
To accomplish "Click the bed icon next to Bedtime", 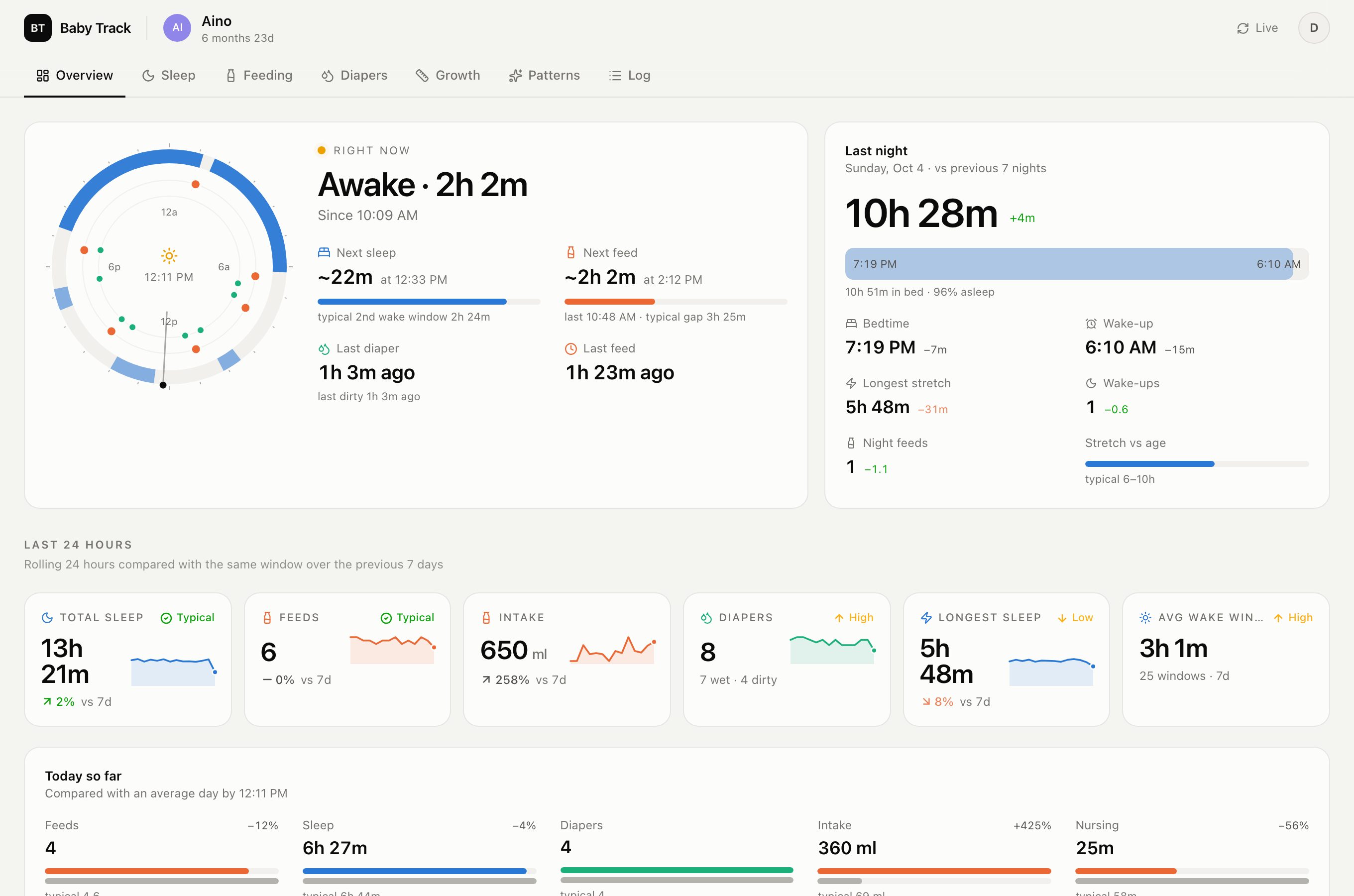I will pyautogui.click(x=851, y=324).
